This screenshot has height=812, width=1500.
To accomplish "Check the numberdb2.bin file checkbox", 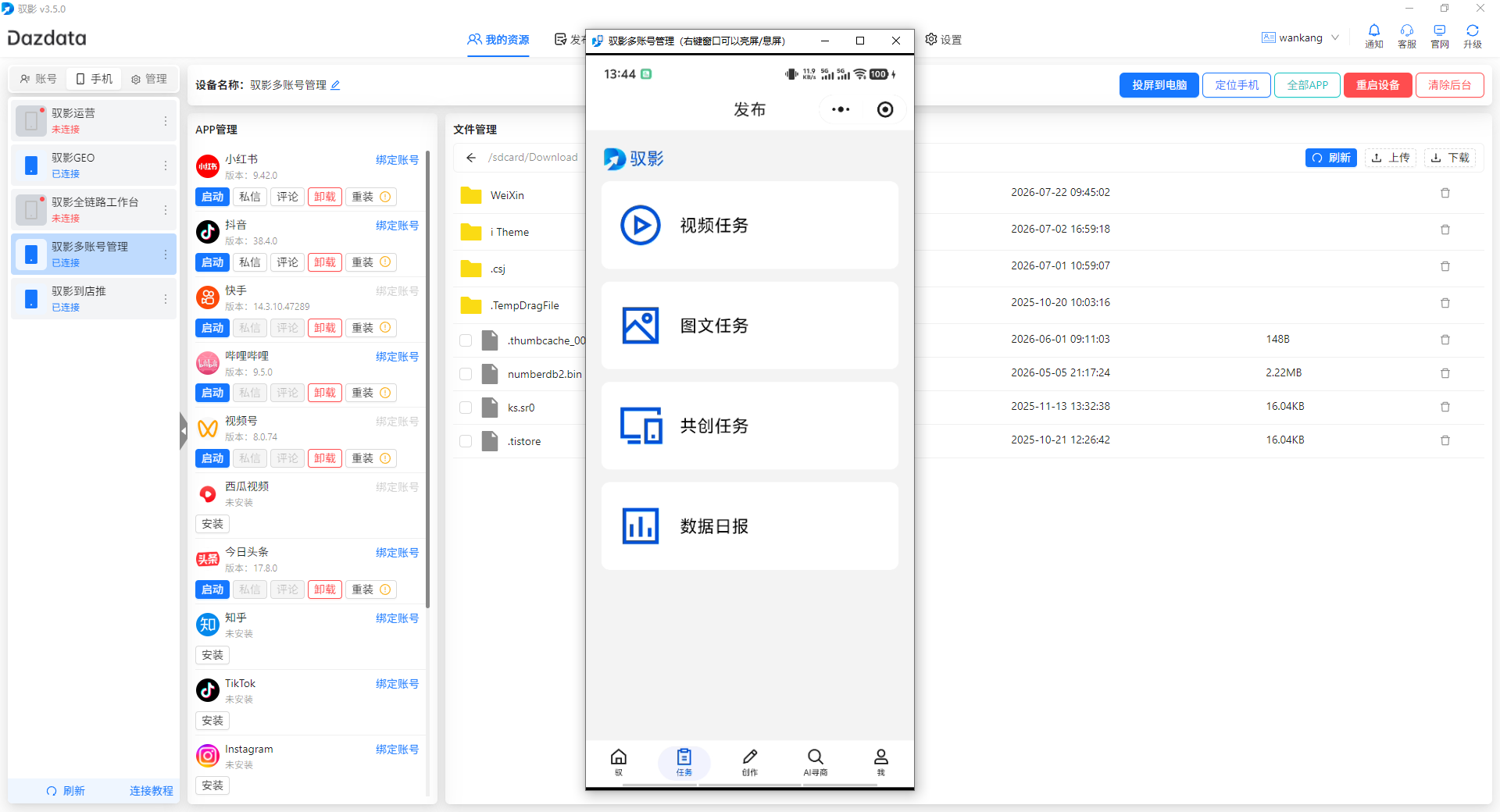I will point(466,374).
